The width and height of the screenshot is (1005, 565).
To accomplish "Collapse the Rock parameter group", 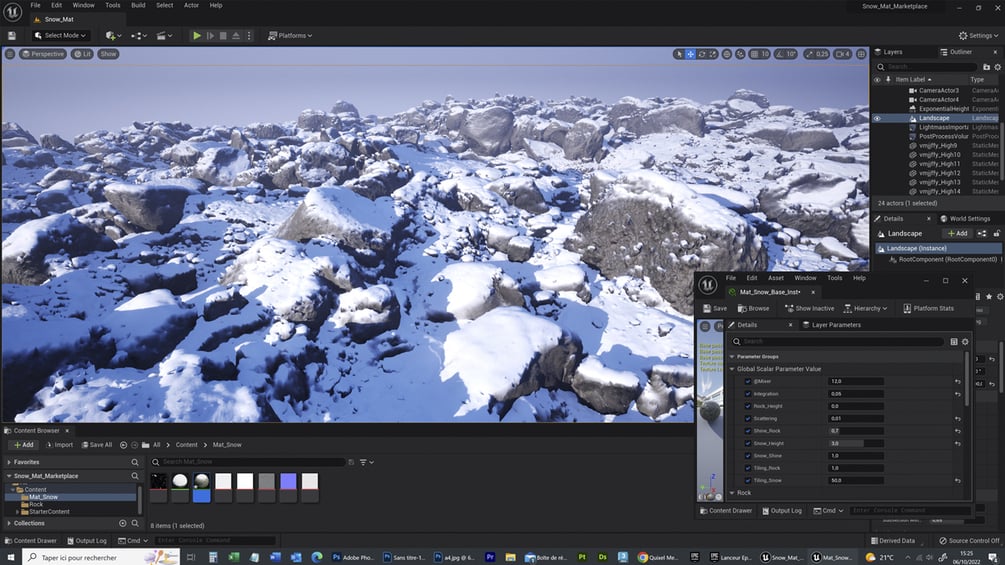I will click(733, 493).
